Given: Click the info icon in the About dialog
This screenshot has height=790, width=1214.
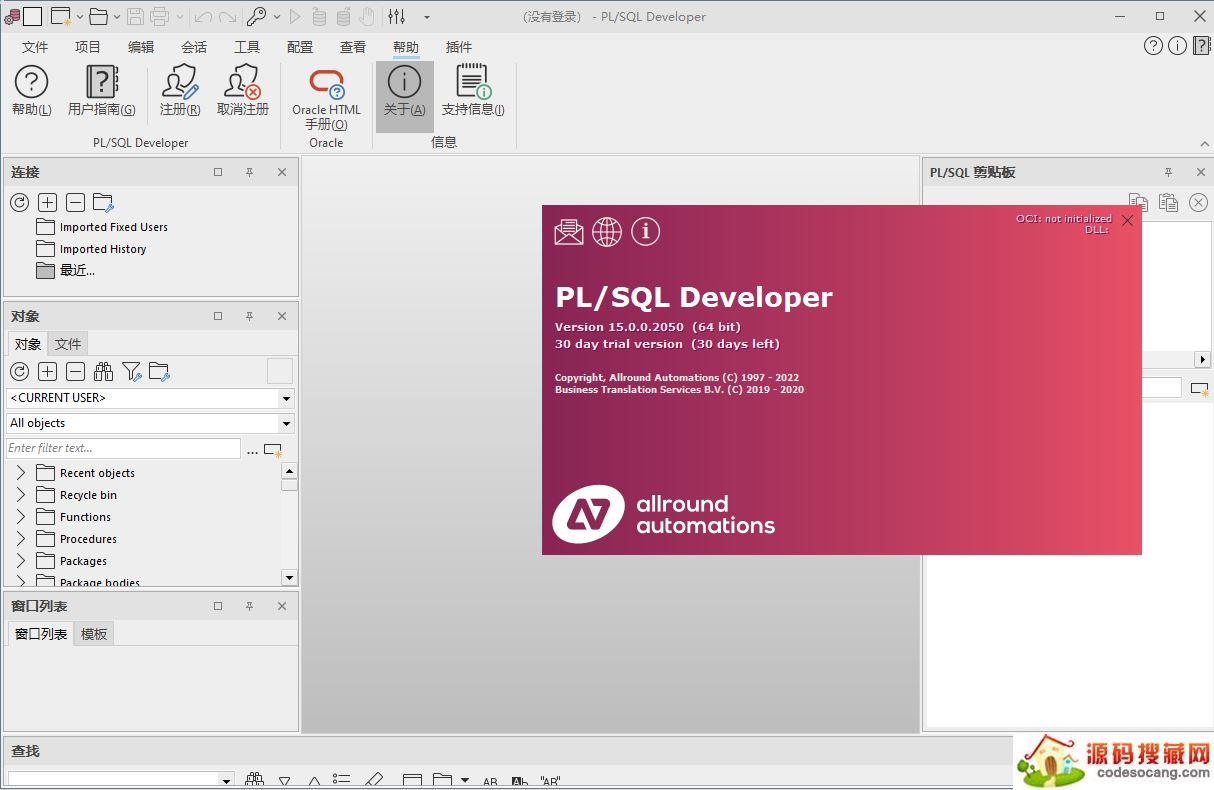Looking at the screenshot, I should (646, 232).
